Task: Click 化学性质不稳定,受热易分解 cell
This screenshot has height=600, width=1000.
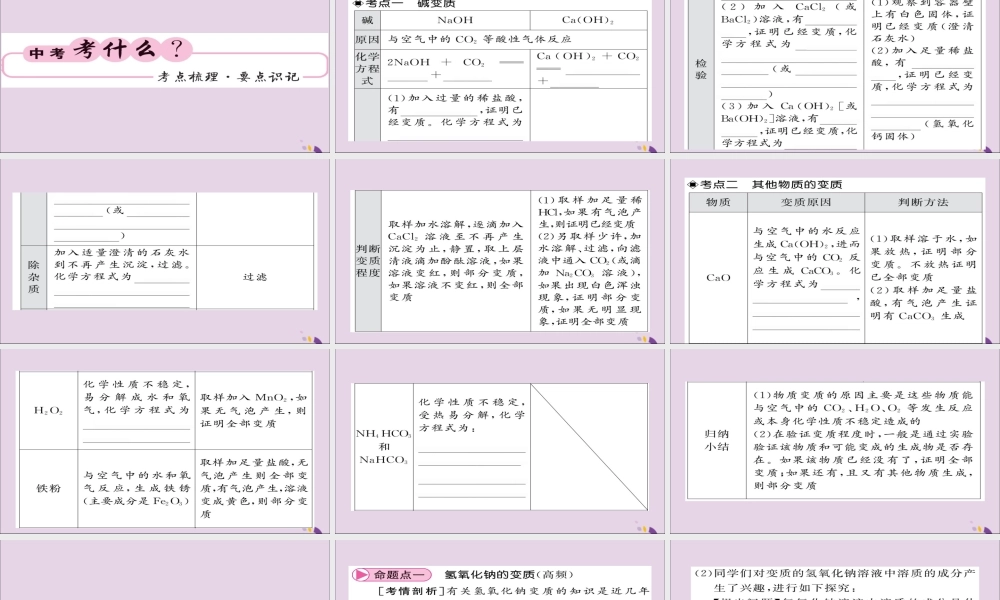Action: point(472,446)
